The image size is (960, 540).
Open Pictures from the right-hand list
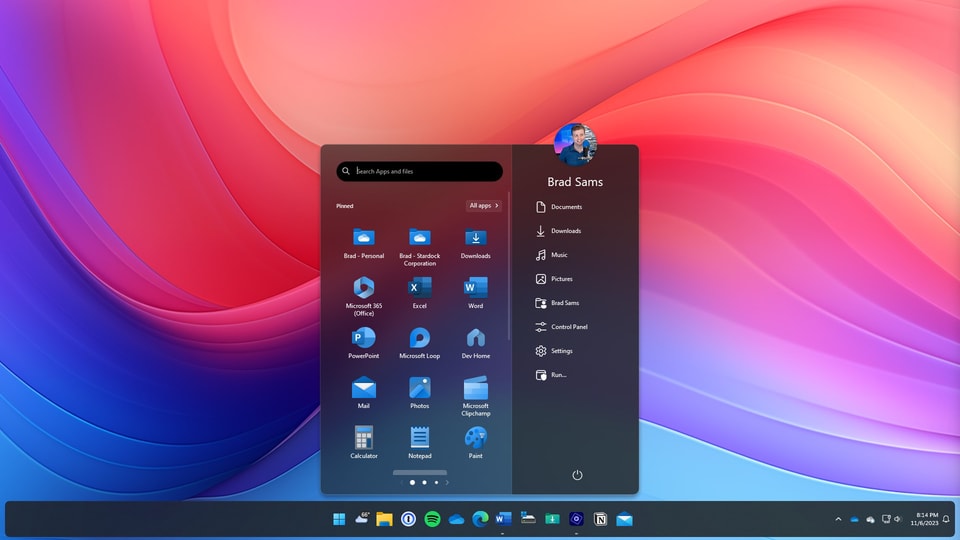(x=554, y=279)
